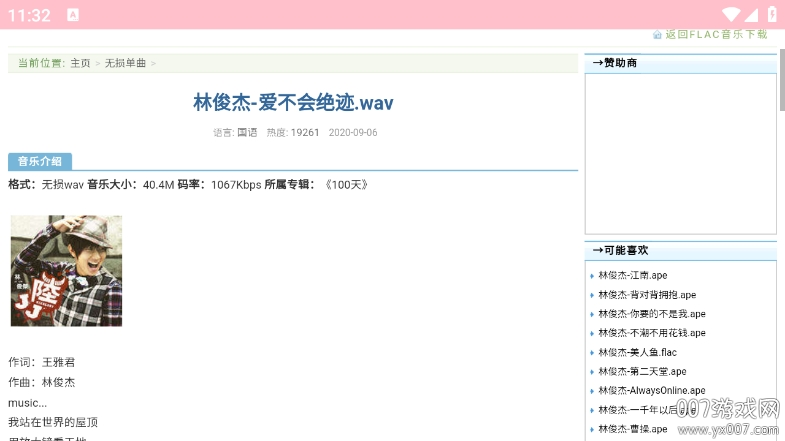Viewport: 785px width, 441px height.
Task: Click the 码率: 1067Kbps text
Action: pyautogui.click(x=219, y=185)
